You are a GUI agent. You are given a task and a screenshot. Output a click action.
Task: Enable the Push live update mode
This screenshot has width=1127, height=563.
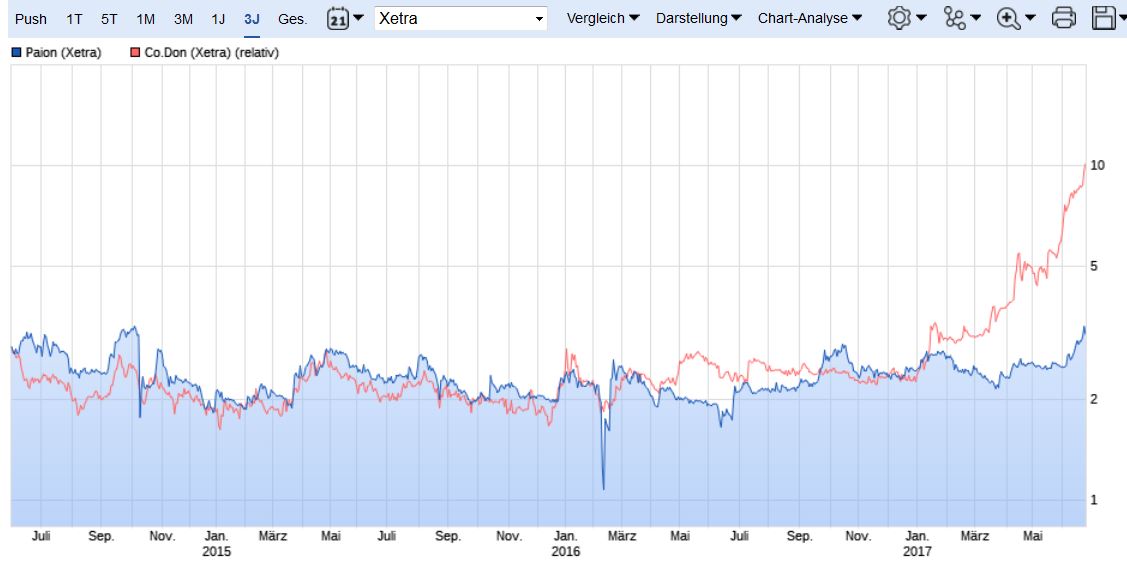tap(31, 19)
